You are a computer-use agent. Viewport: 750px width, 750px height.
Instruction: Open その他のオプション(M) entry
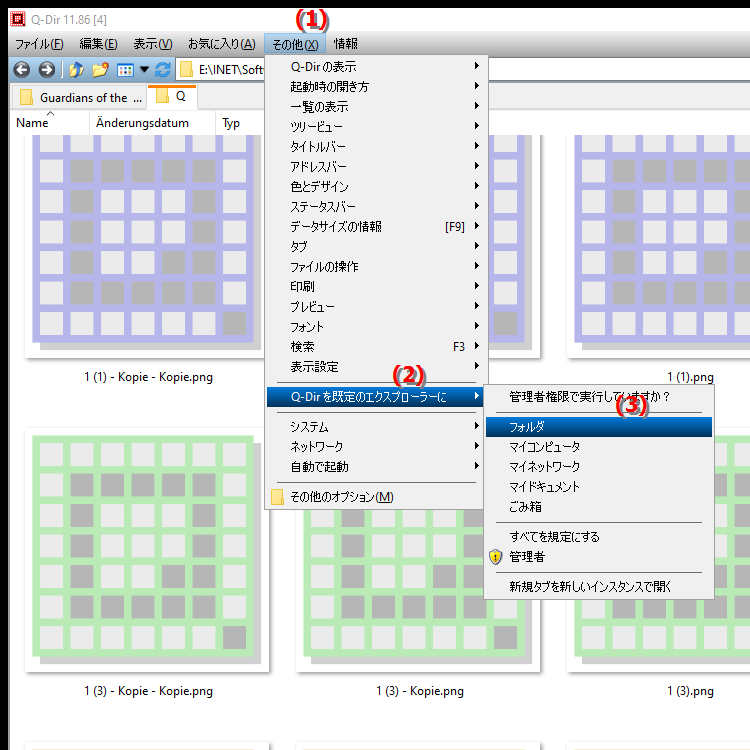[x=340, y=497]
